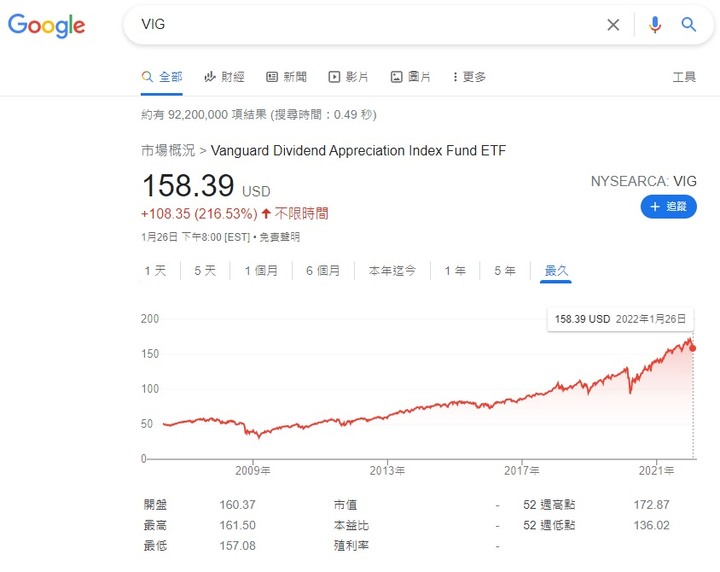Select the 最久 max chart range
The height and width of the screenshot is (572, 720).
[556, 271]
